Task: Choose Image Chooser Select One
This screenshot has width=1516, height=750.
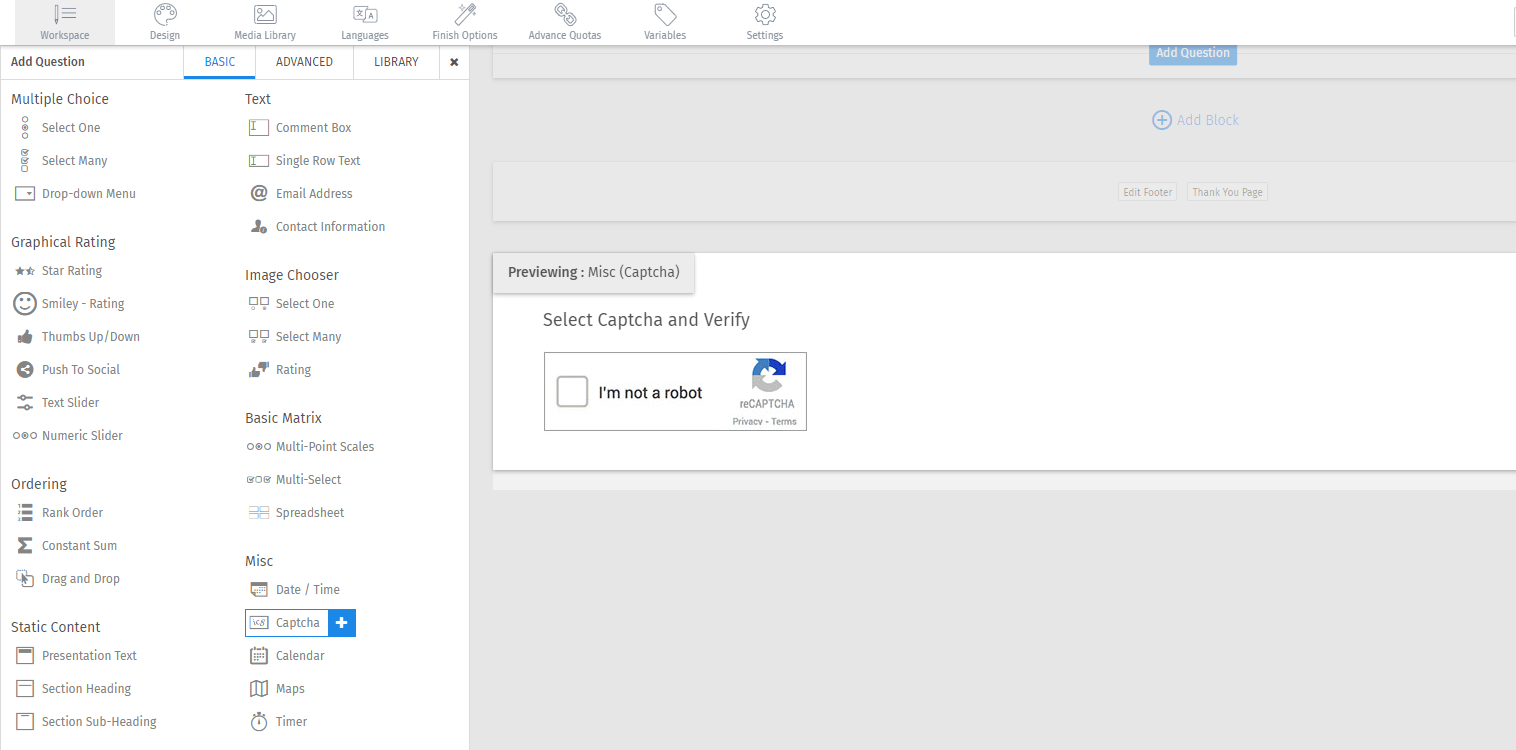Action: click(291, 304)
